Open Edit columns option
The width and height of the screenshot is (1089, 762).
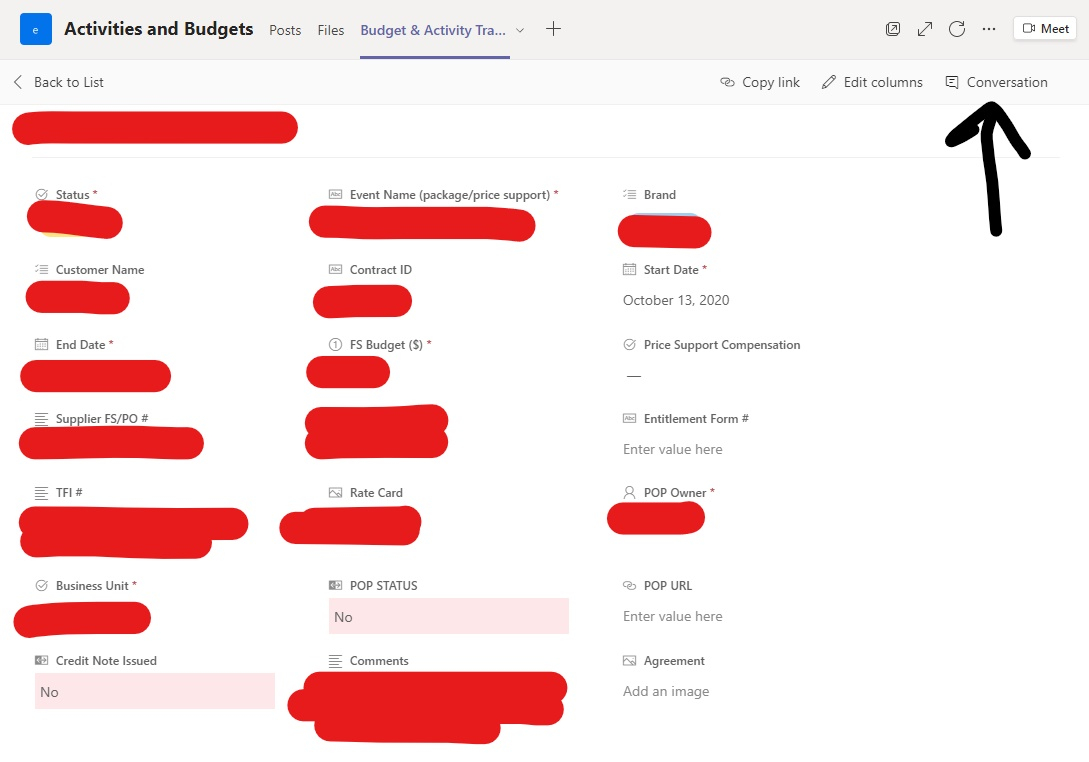[x=872, y=82]
